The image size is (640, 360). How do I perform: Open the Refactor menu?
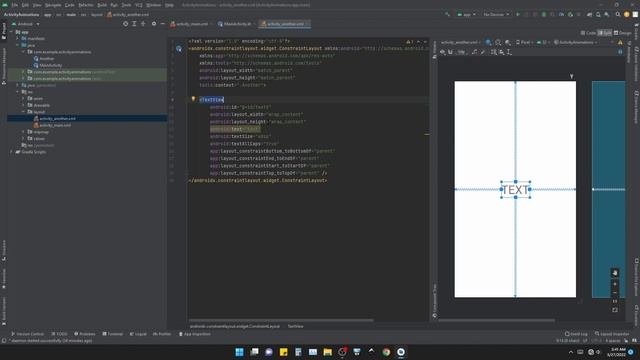86,5
